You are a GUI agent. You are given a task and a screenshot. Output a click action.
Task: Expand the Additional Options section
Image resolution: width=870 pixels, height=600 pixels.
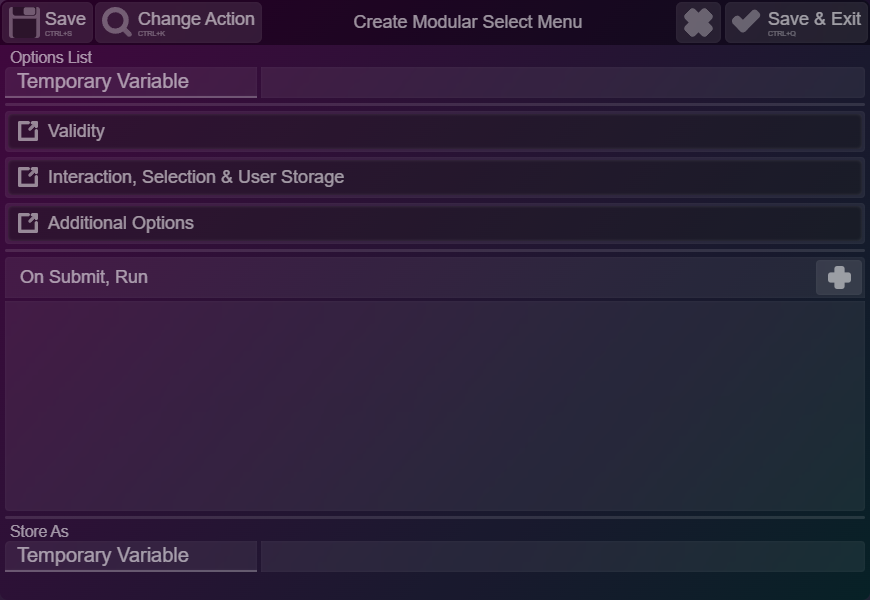coord(435,224)
